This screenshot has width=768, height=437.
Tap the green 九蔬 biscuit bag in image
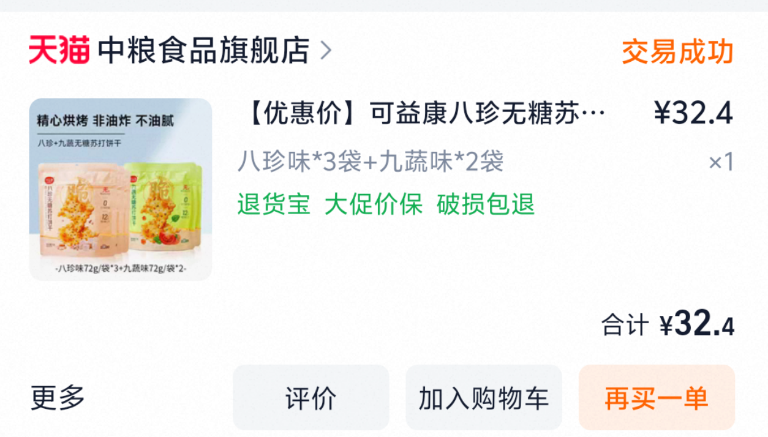[164, 205]
